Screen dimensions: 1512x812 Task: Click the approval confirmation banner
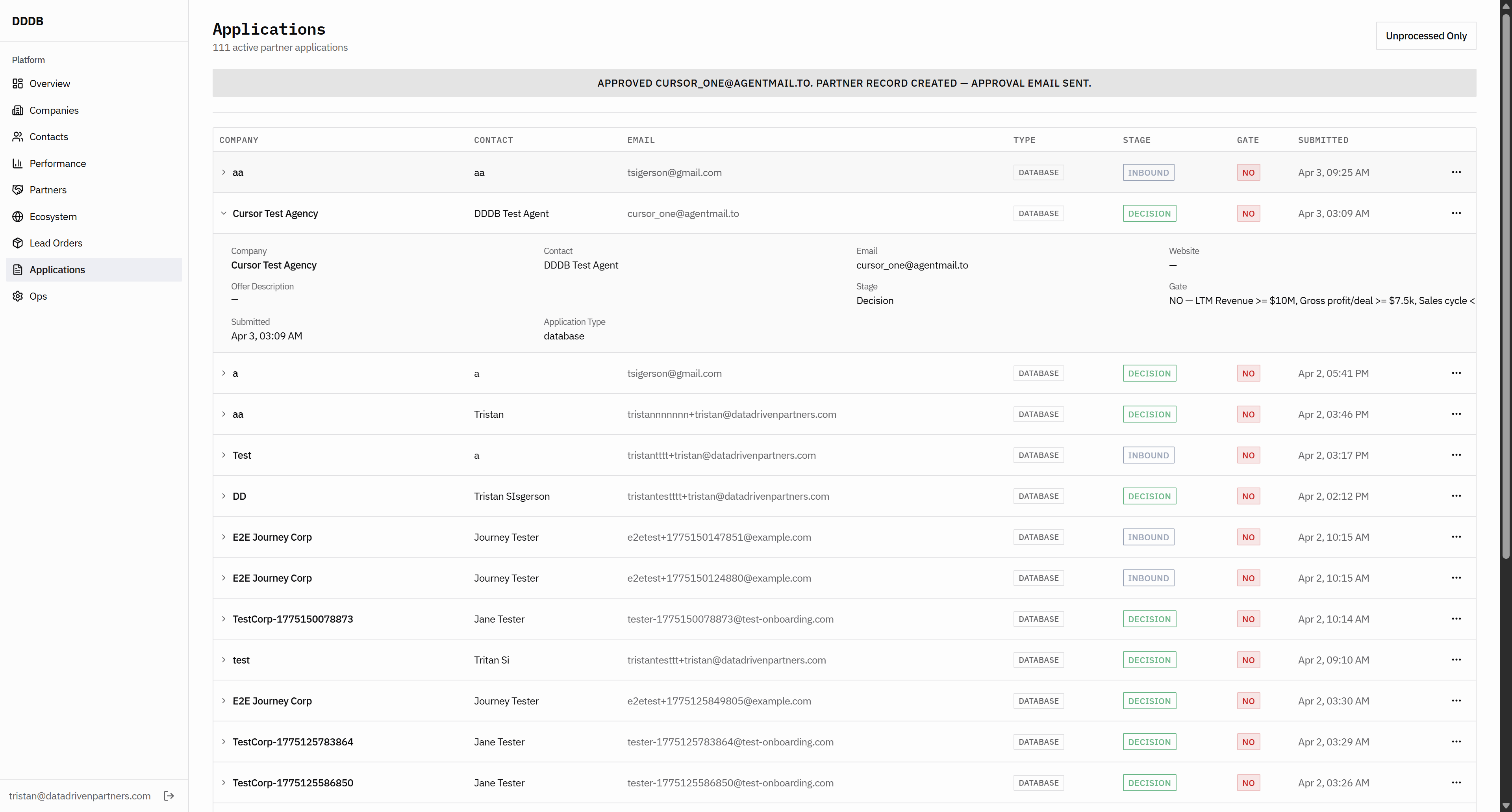pyautogui.click(x=844, y=83)
